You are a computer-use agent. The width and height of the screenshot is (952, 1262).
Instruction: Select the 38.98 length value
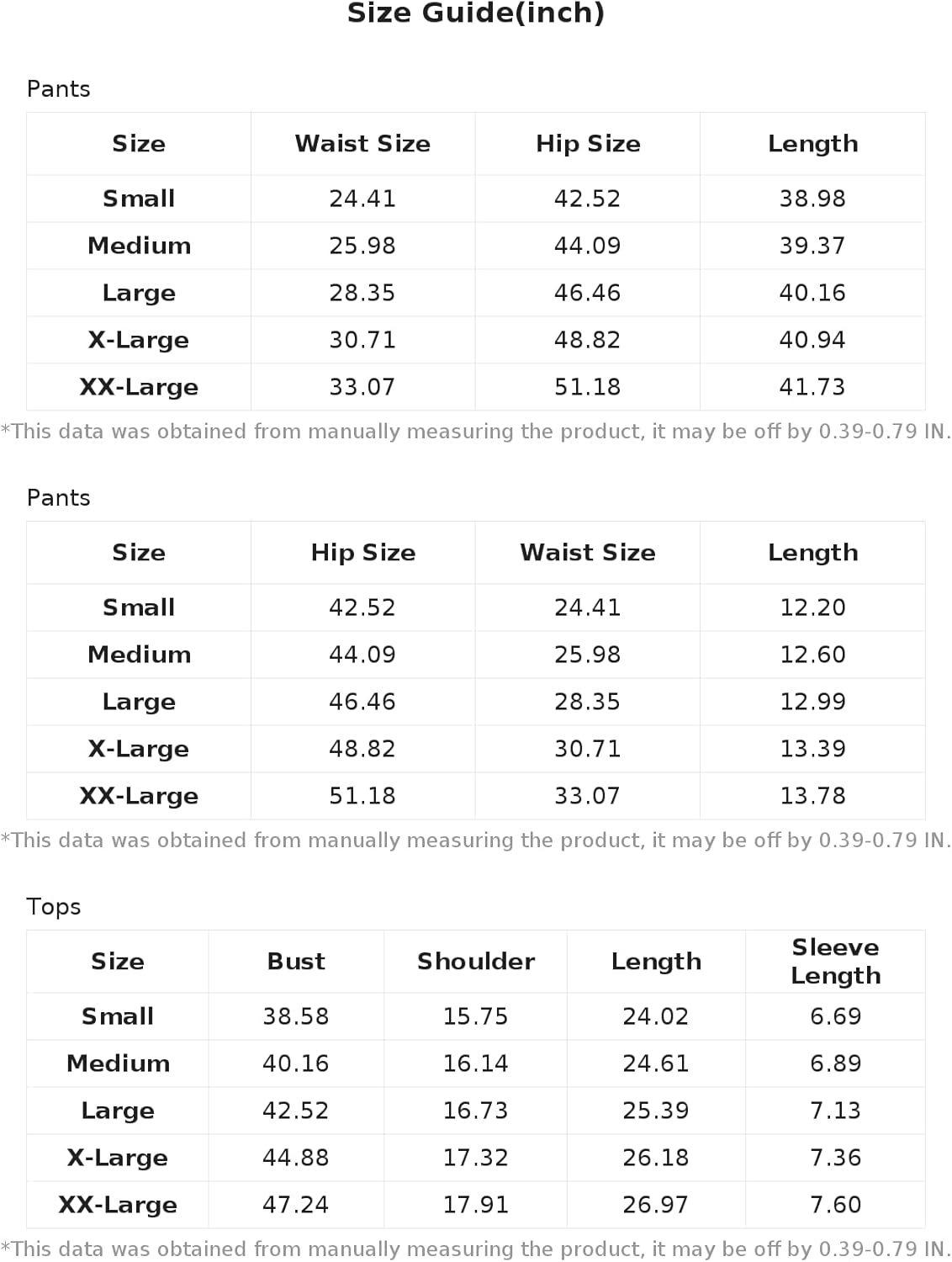coord(812,199)
